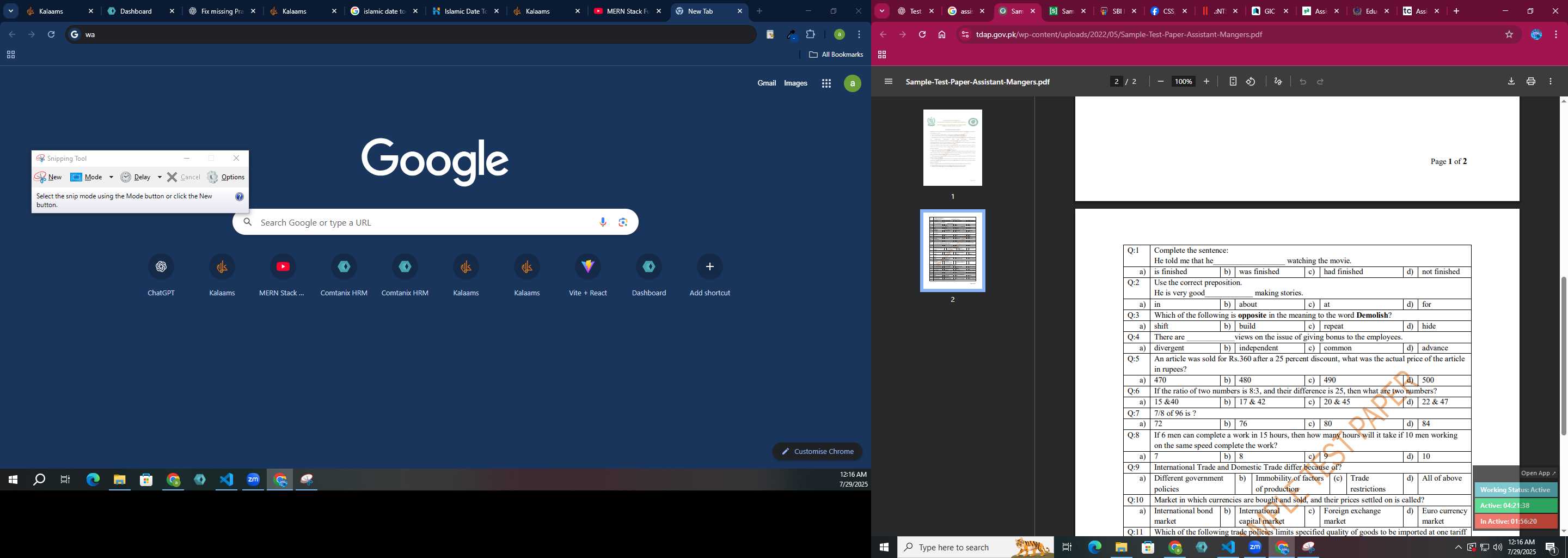Image resolution: width=1568 pixels, height=558 pixels.
Task: Open the action center notification icon
Action: click(x=1552, y=547)
